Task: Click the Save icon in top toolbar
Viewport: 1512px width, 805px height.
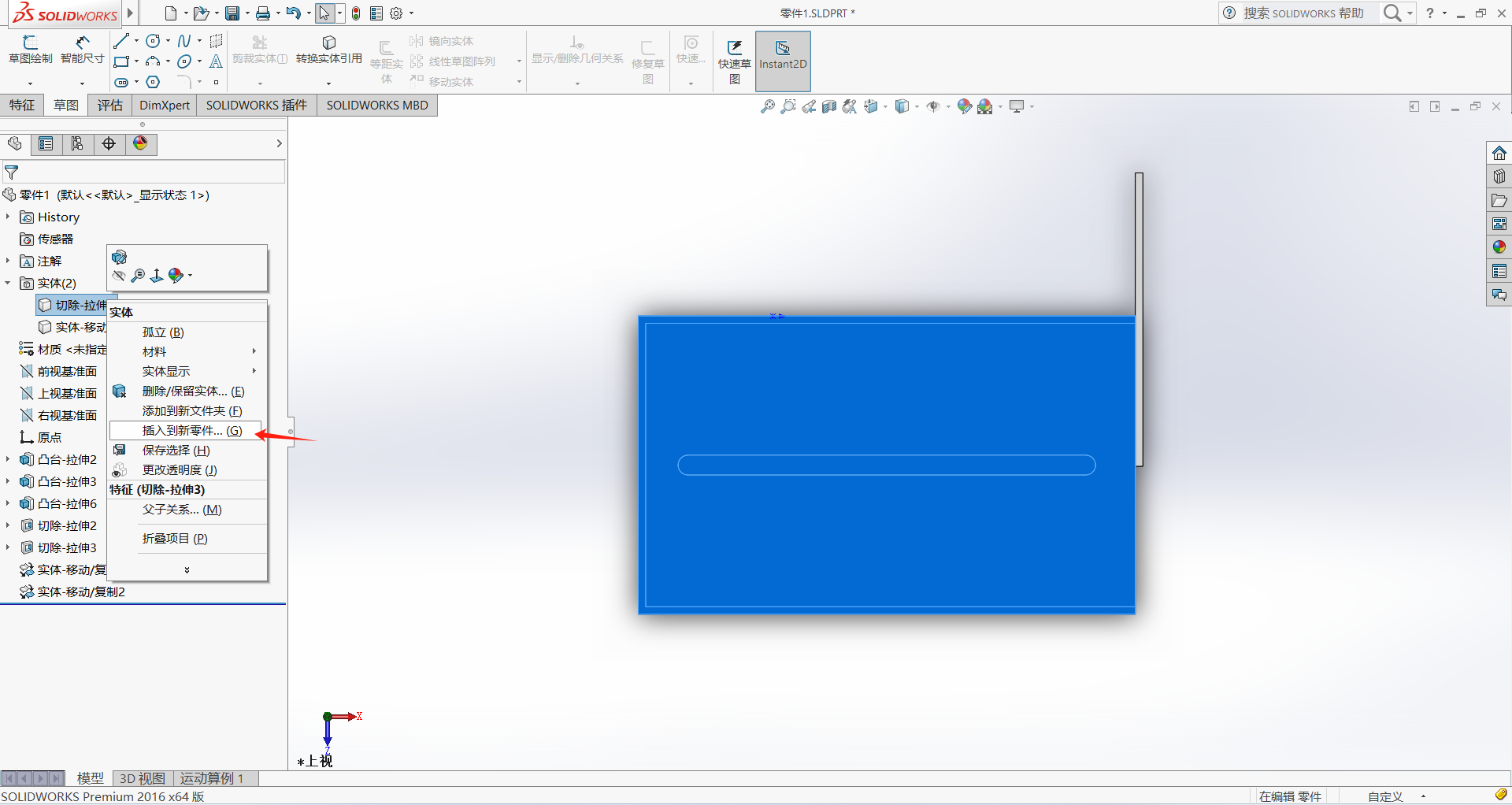Action: click(x=232, y=13)
